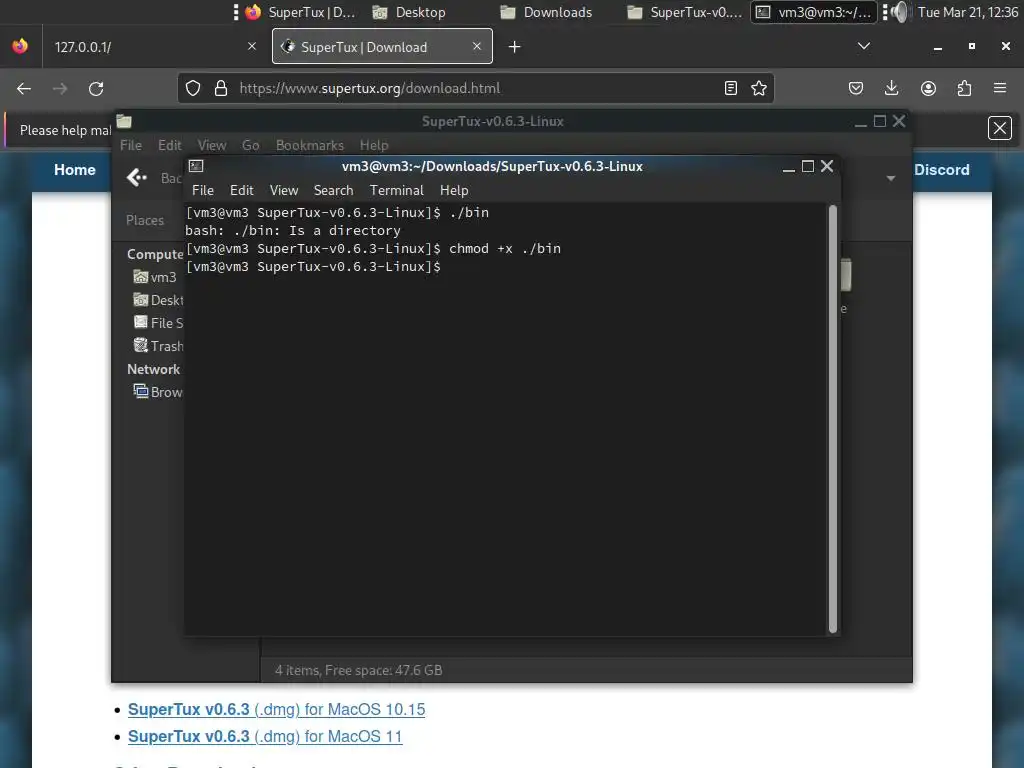The image size is (1024, 768).
Task: Click the Home link on SuperTux site
Action: coord(74,170)
